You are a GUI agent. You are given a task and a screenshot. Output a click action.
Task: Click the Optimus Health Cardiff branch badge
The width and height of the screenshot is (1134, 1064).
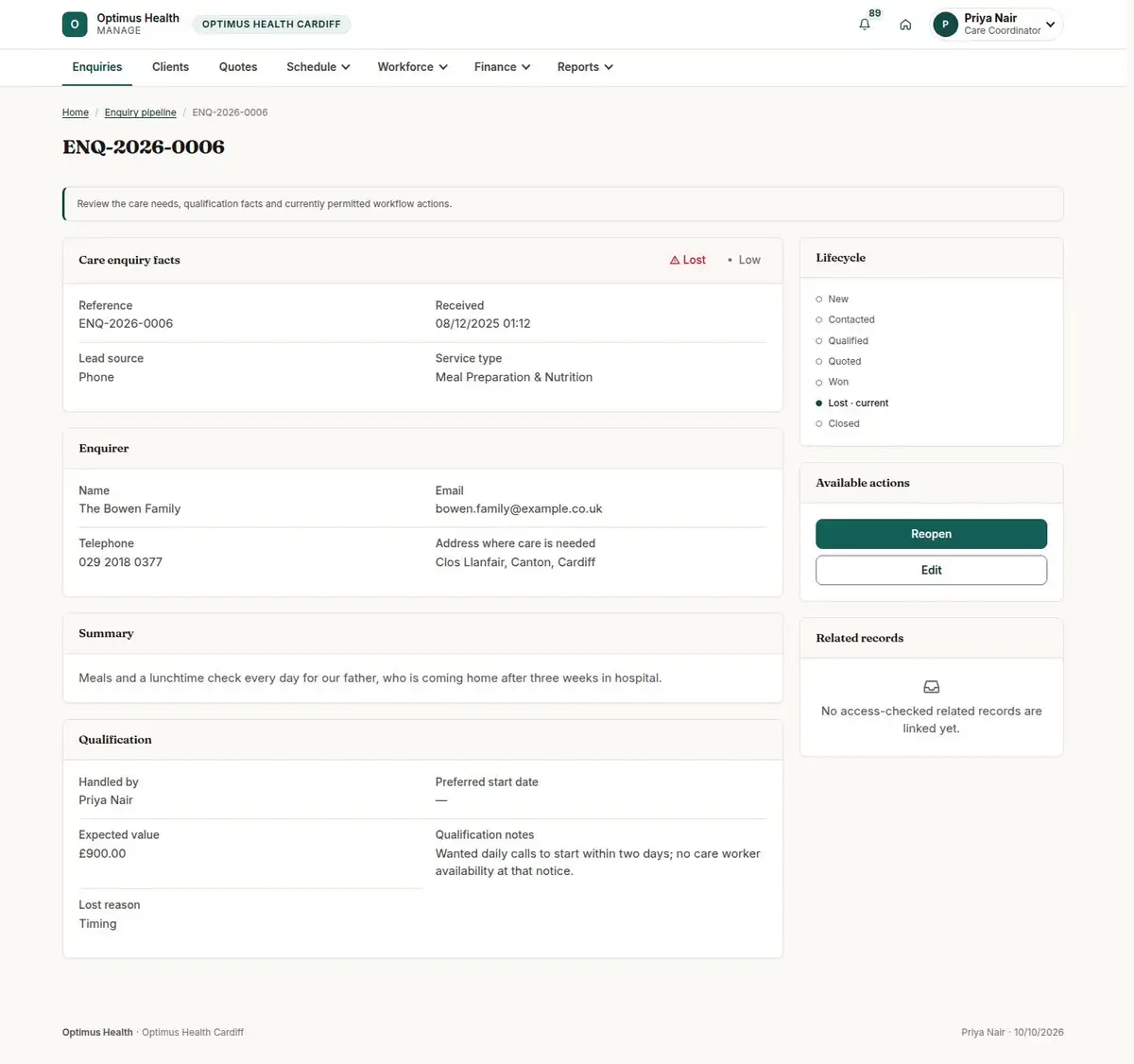271,25
